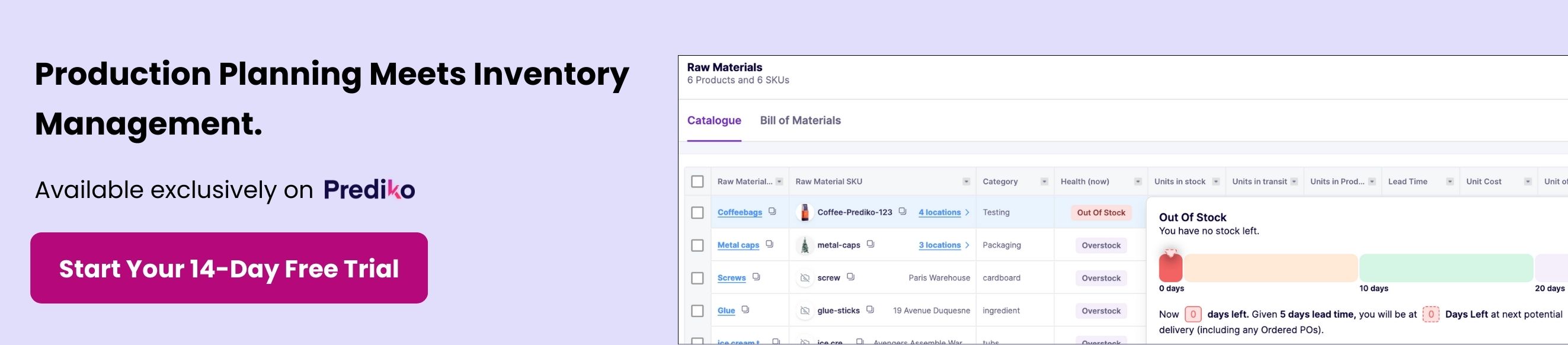1568x345 pixels.
Task: Open the Units in Prod... column dropdown
Action: (x=1371, y=181)
